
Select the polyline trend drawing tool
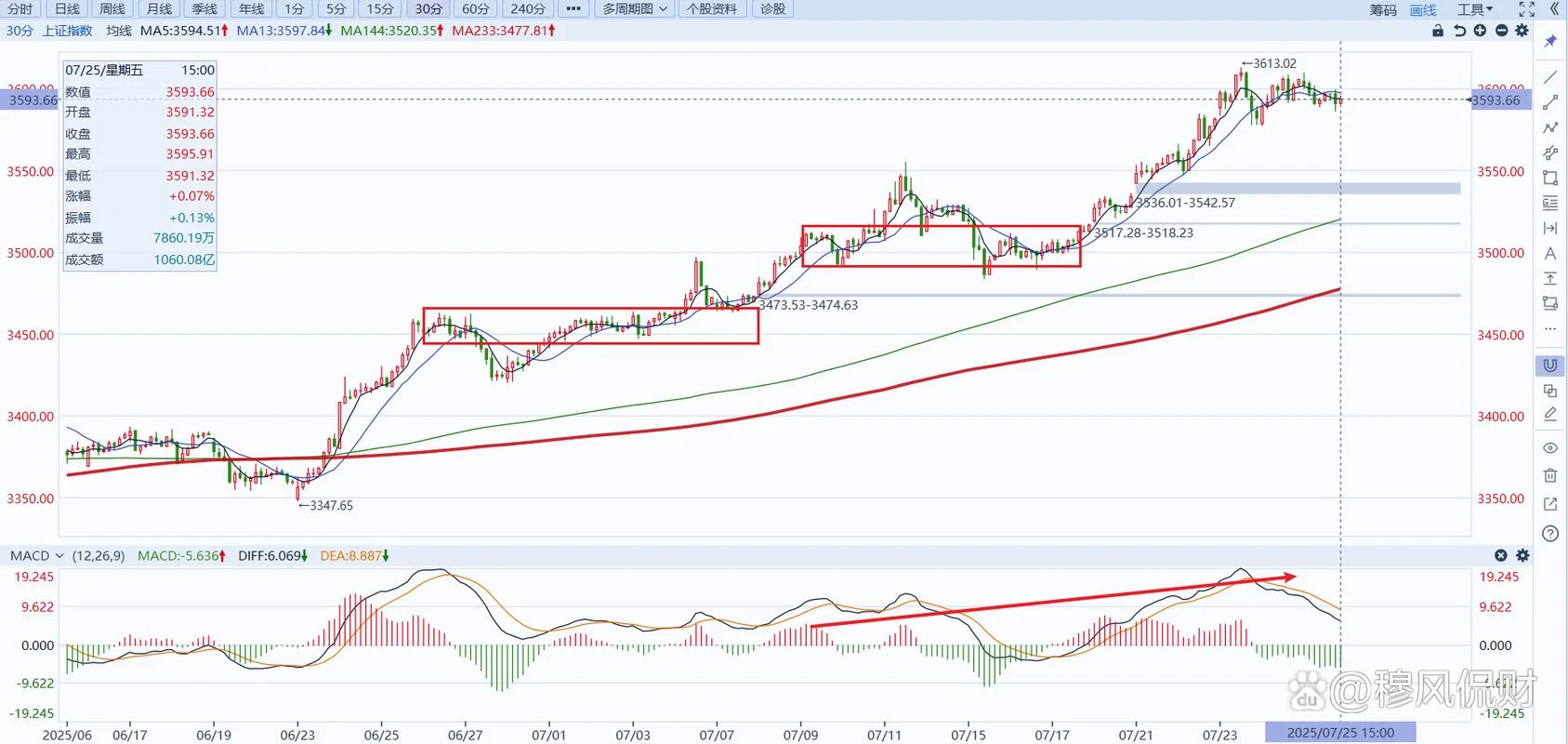pos(1550,127)
